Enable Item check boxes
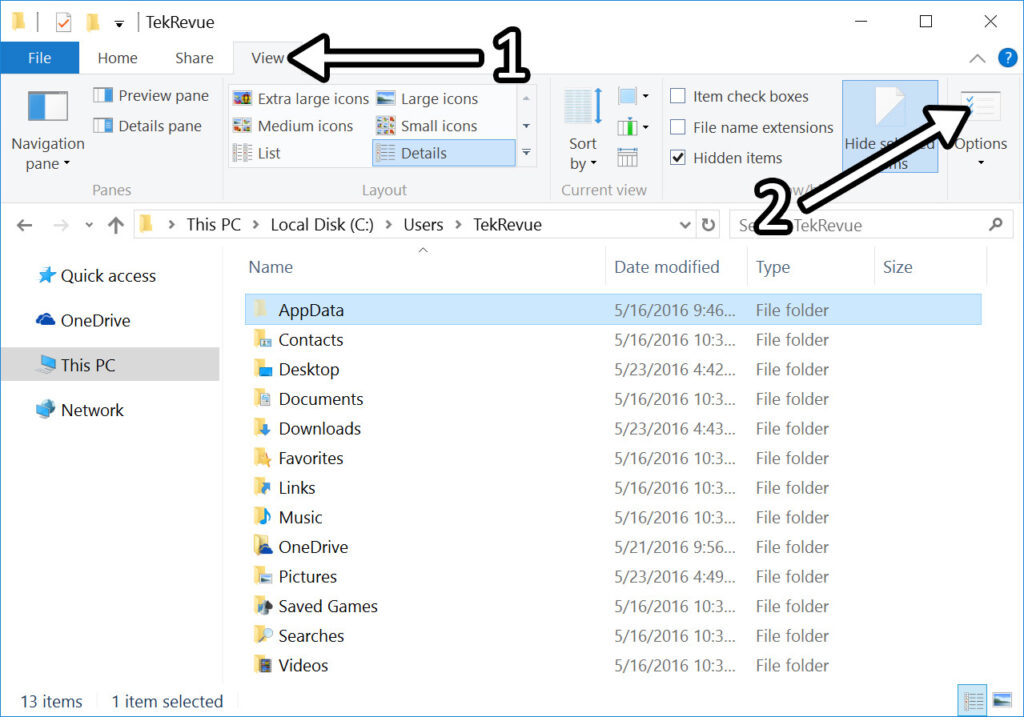 677,96
